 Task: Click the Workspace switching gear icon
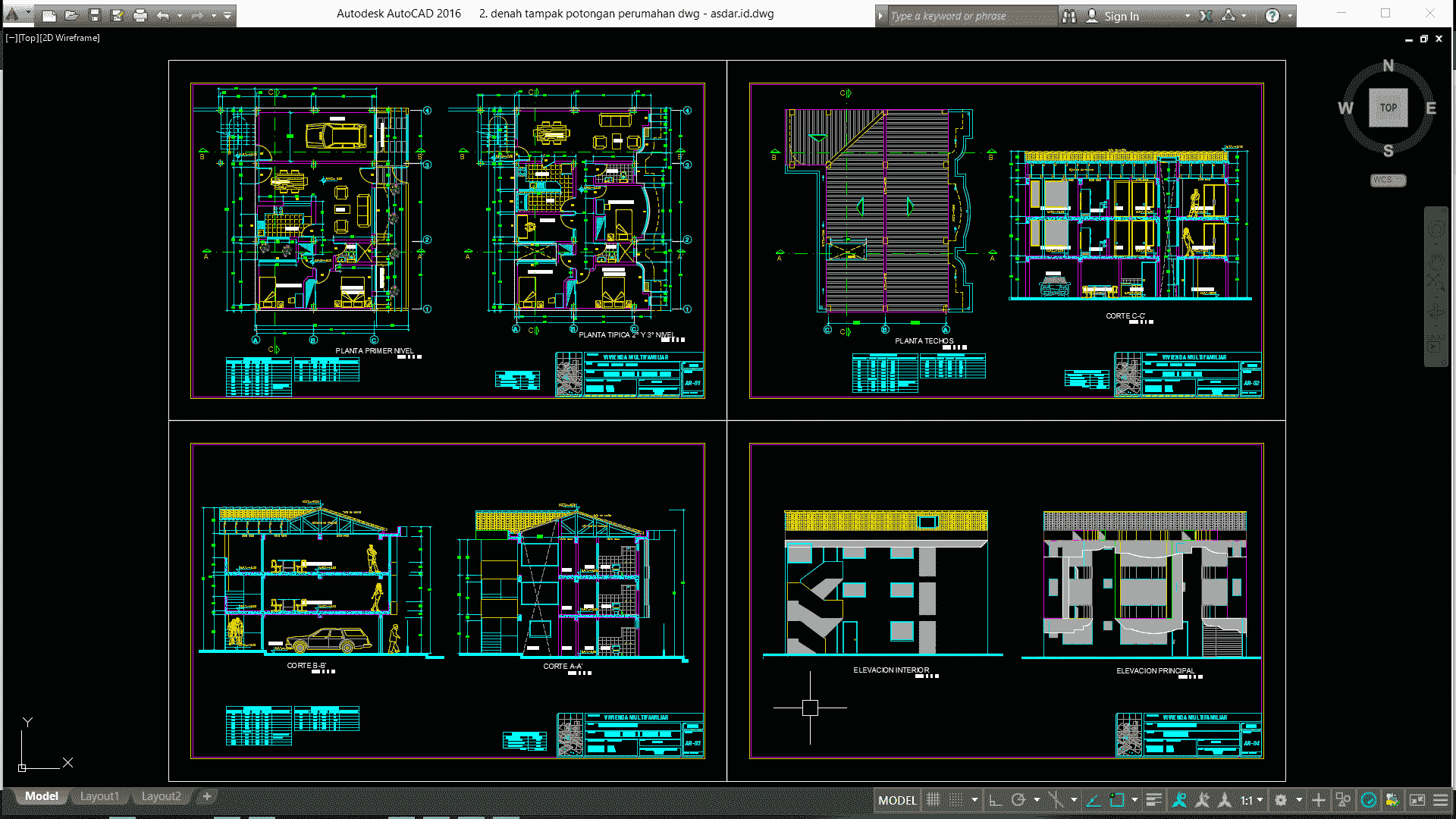pos(1281,800)
